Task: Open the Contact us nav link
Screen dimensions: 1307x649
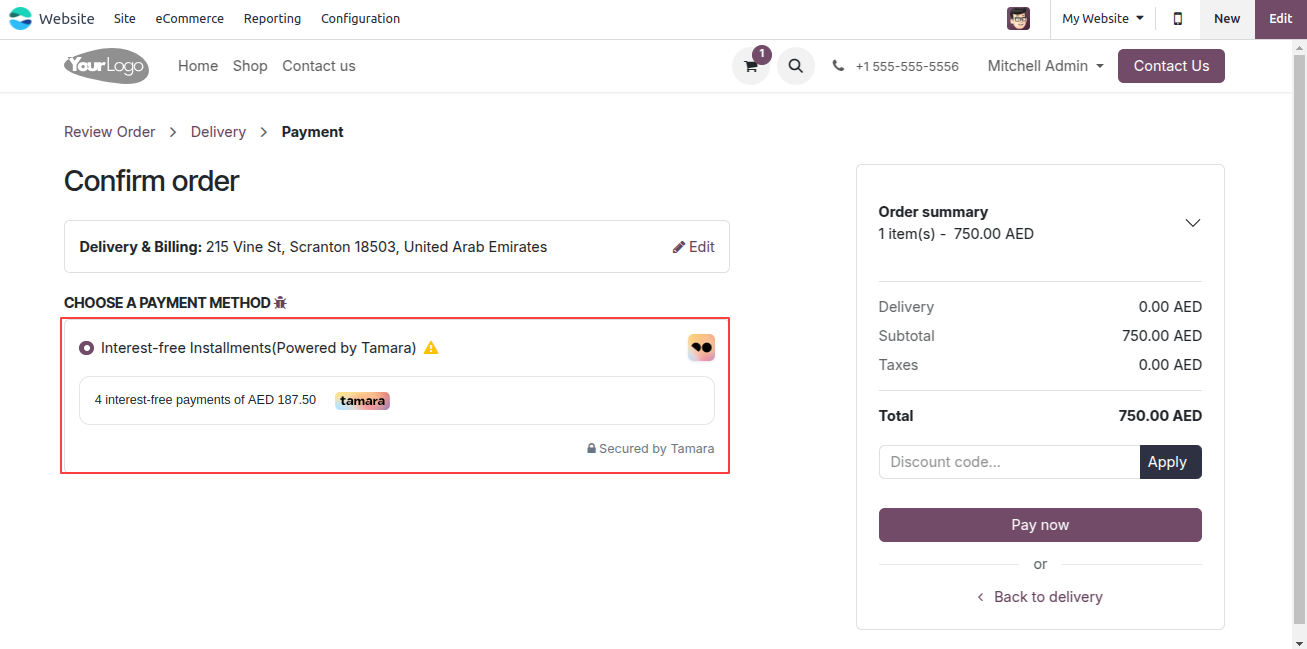Action: click(x=319, y=66)
